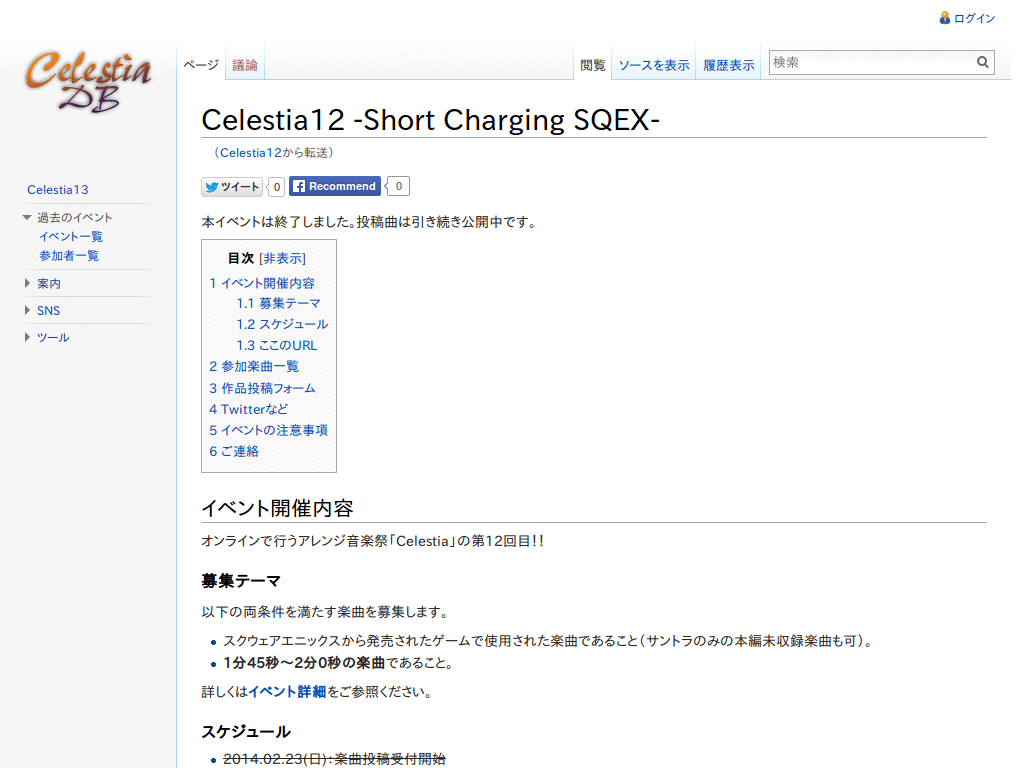Click the Celestia12 redirect link

[x=251, y=153]
